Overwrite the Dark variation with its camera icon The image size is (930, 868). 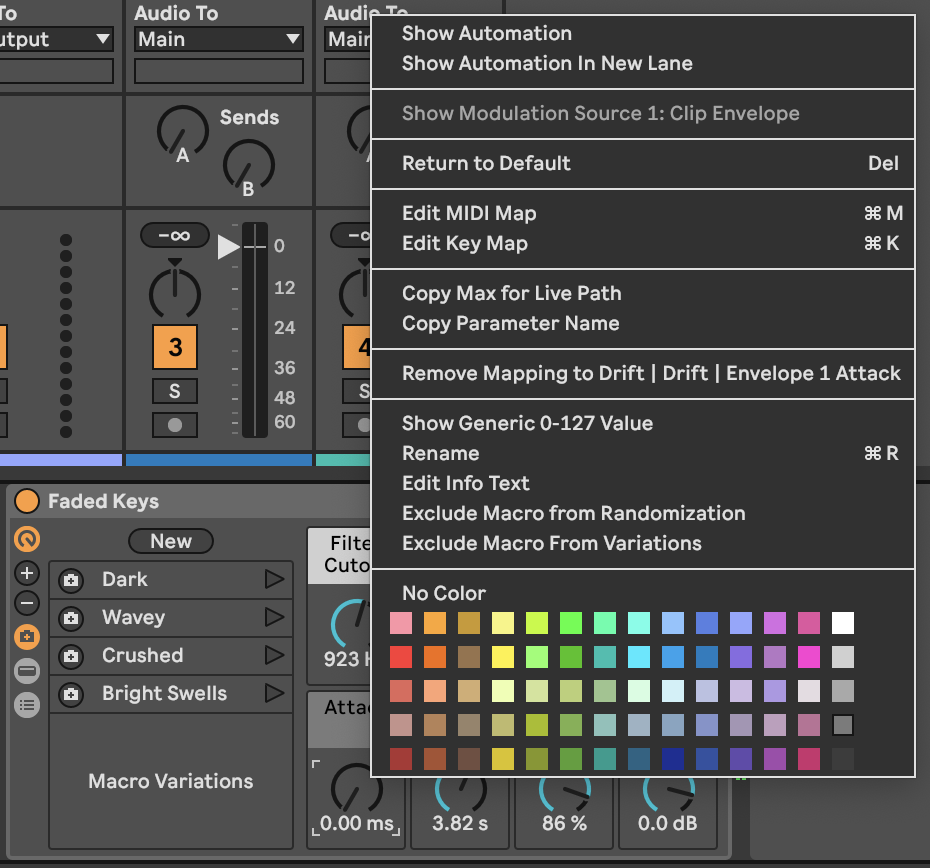pos(71,580)
